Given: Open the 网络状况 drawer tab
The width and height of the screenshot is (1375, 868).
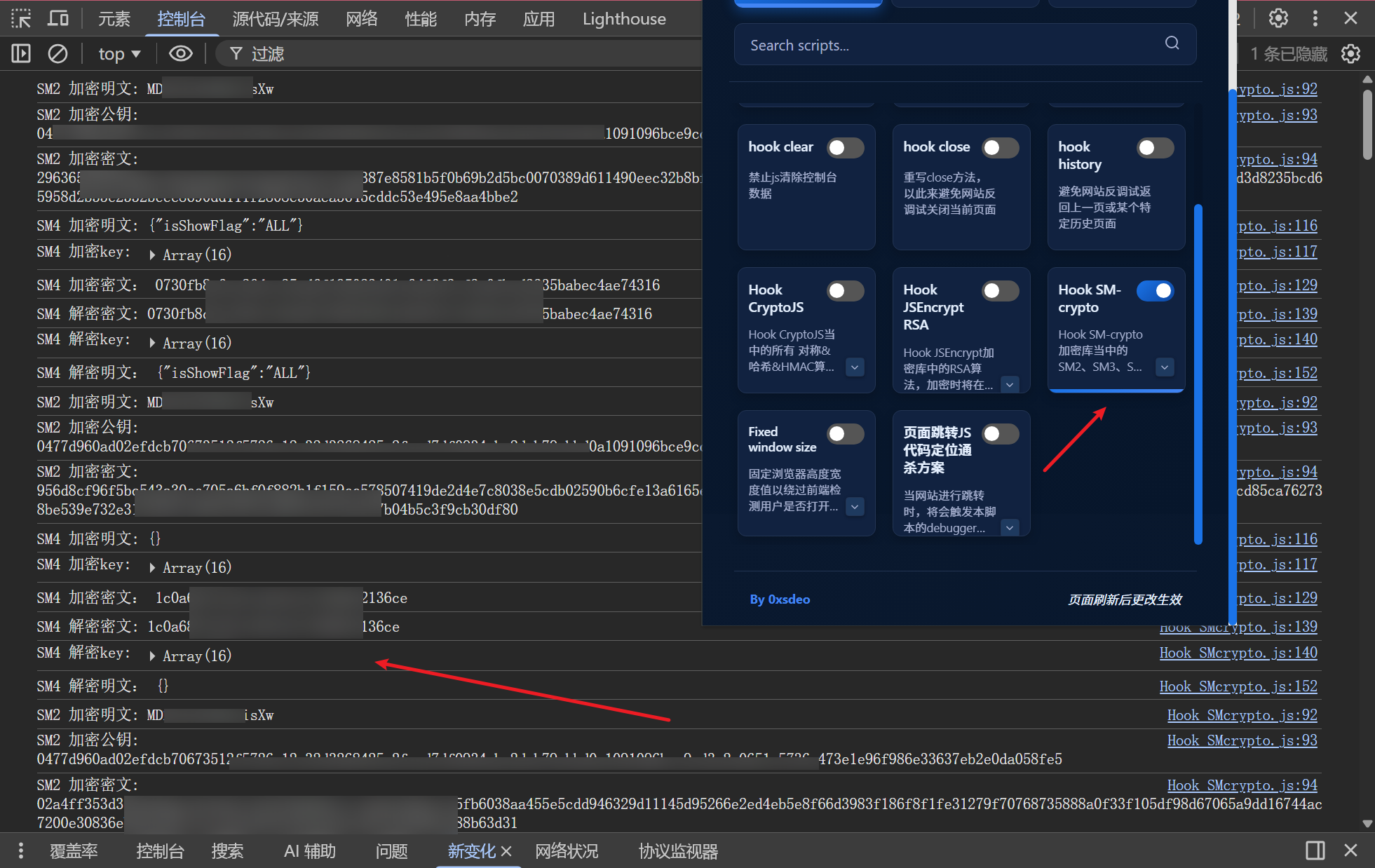Looking at the screenshot, I should [567, 851].
